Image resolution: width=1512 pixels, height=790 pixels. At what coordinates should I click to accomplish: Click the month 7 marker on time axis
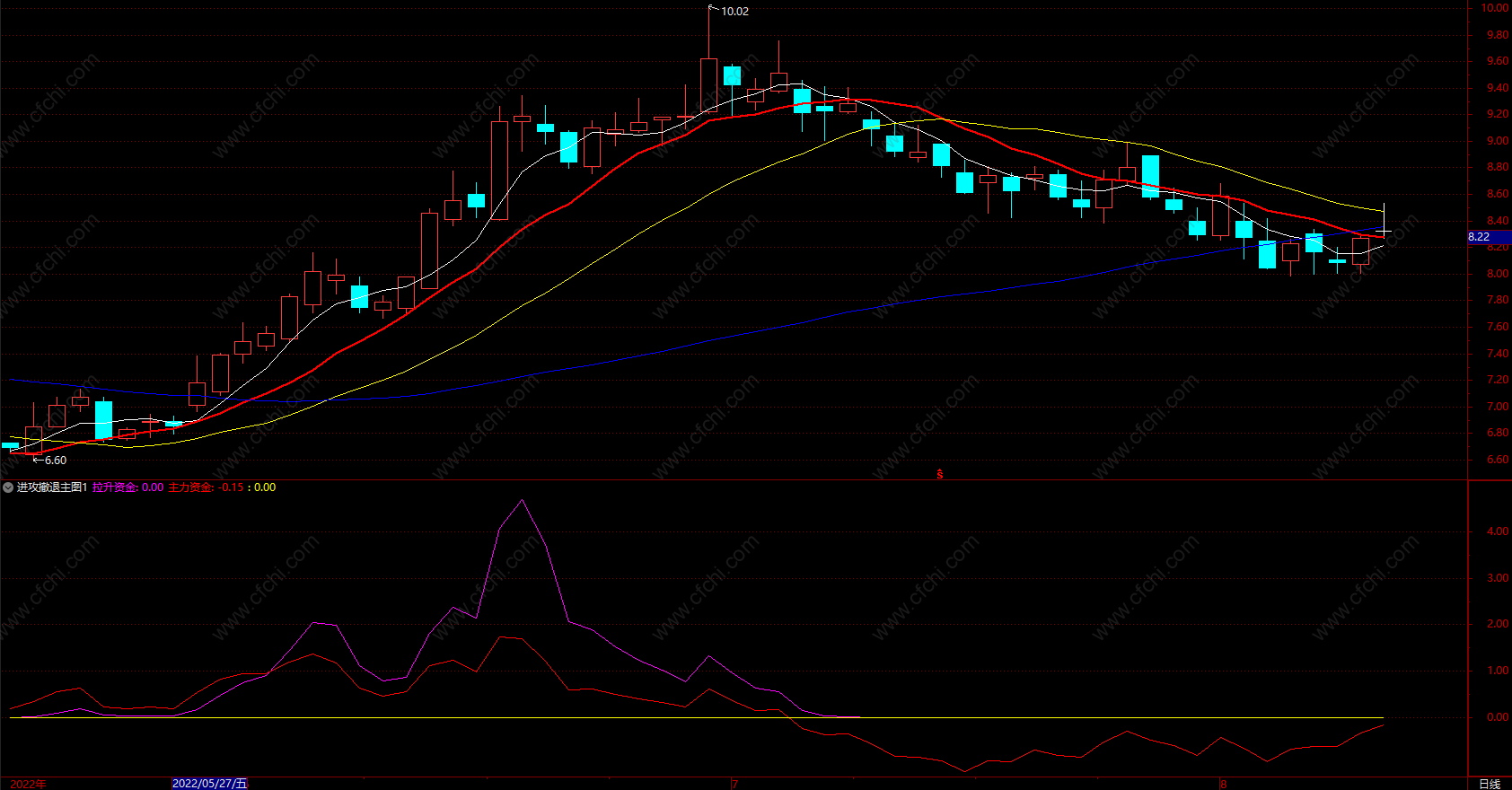(734, 784)
